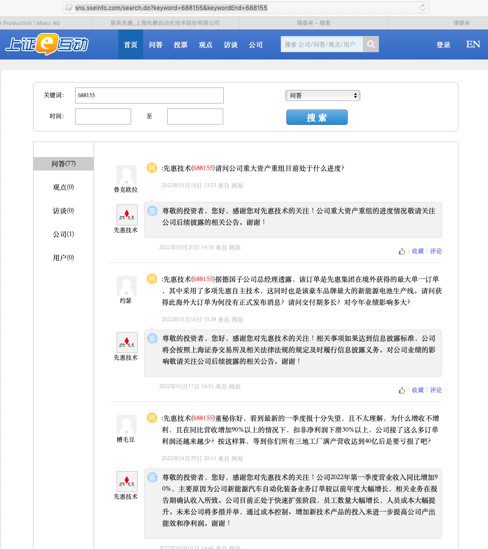Click 先惠技术 name under second reply avatar
Screen dimensions: 488x549
[125, 357]
